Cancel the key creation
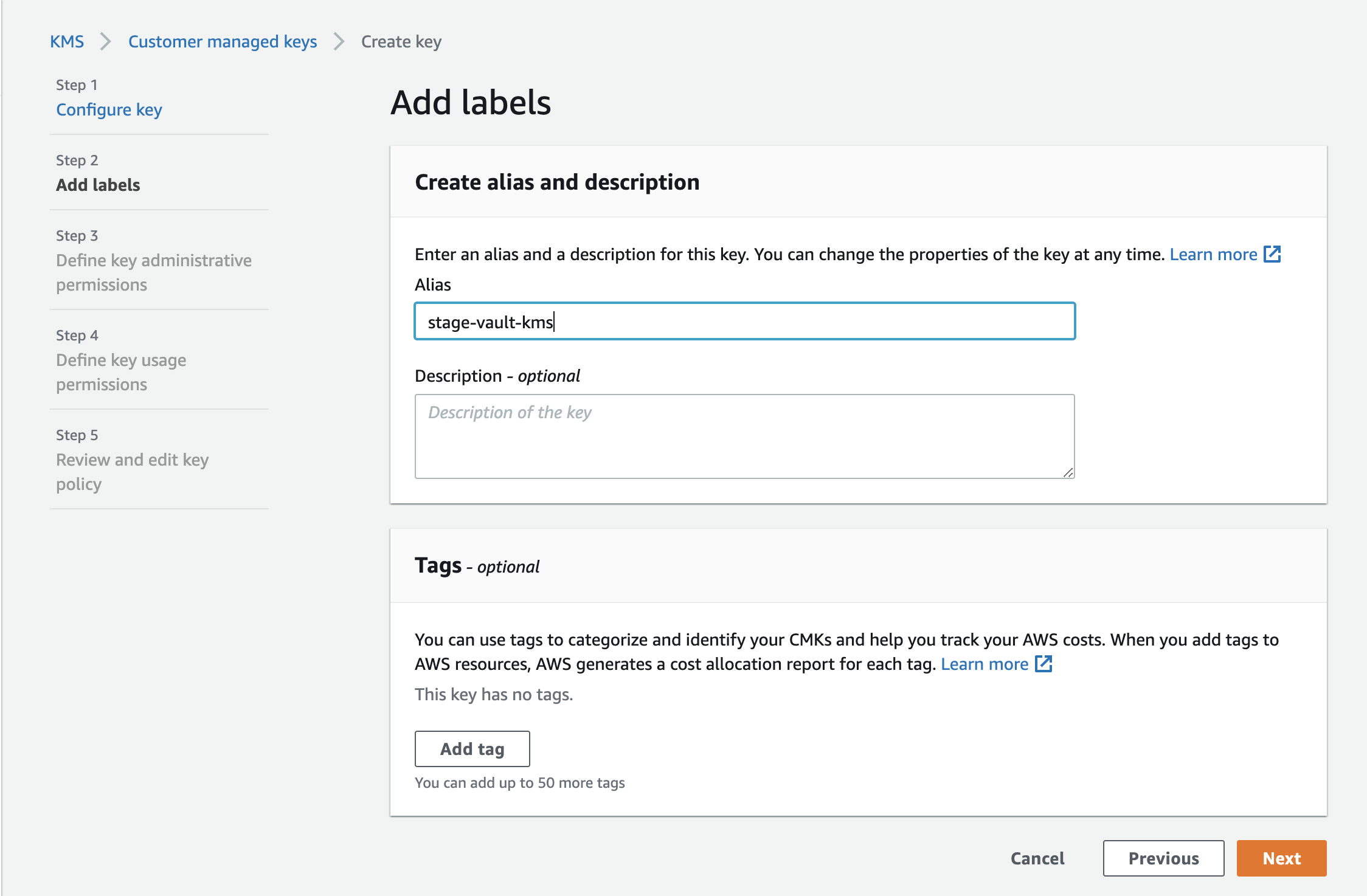The image size is (1367, 896). (x=1037, y=858)
